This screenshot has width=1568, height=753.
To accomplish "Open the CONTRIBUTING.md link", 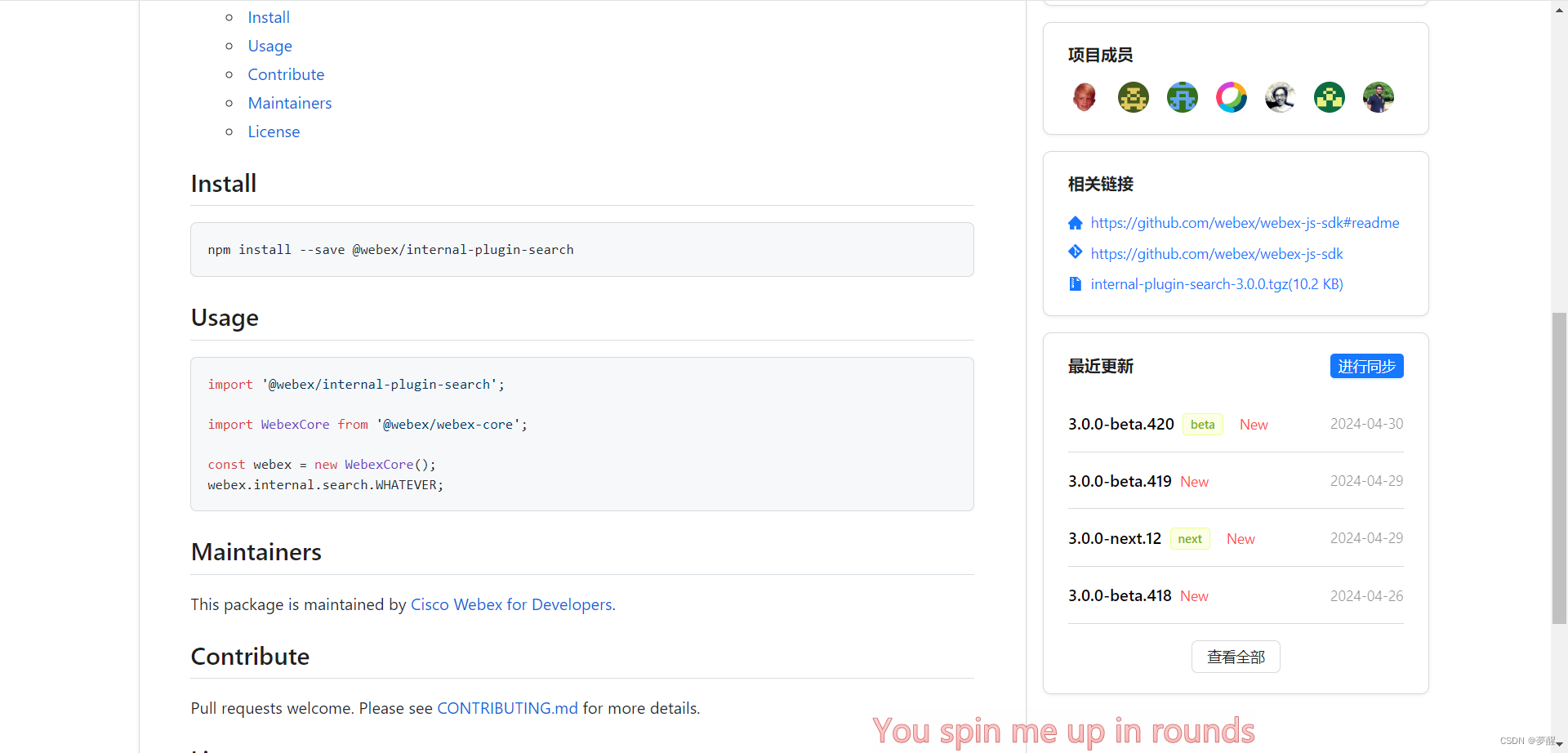I will click(x=506, y=707).
